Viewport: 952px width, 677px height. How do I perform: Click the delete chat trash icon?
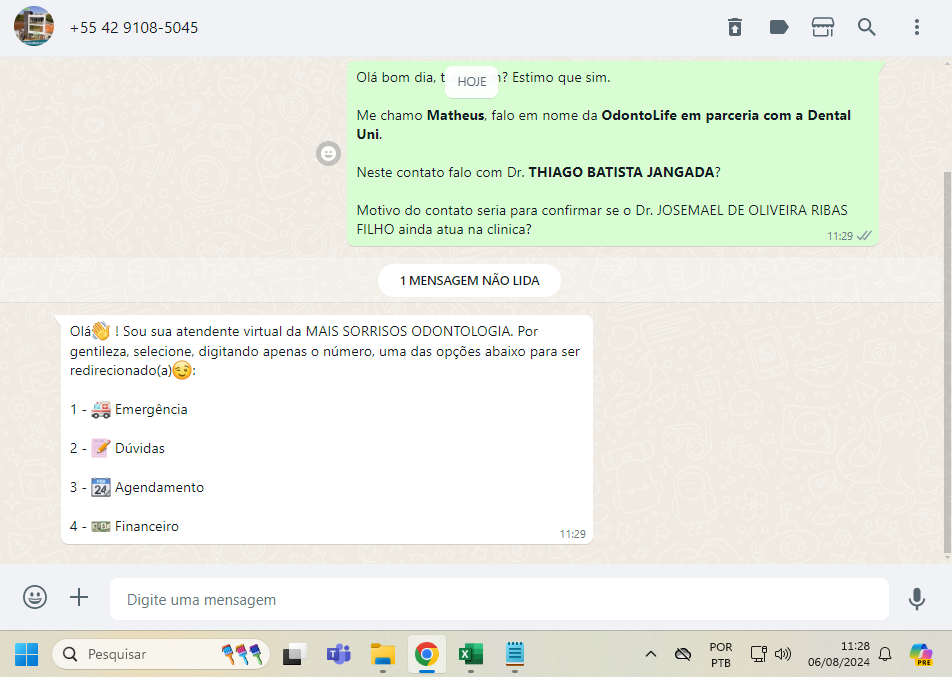tap(735, 27)
